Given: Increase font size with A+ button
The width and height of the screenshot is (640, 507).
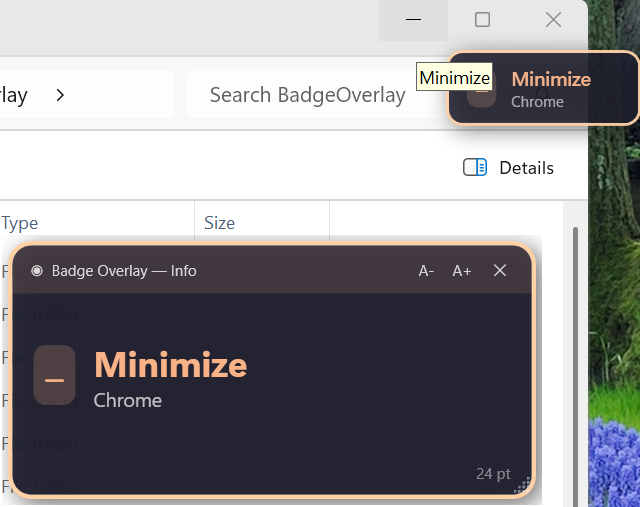Looking at the screenshot, I should pos(462,271).
